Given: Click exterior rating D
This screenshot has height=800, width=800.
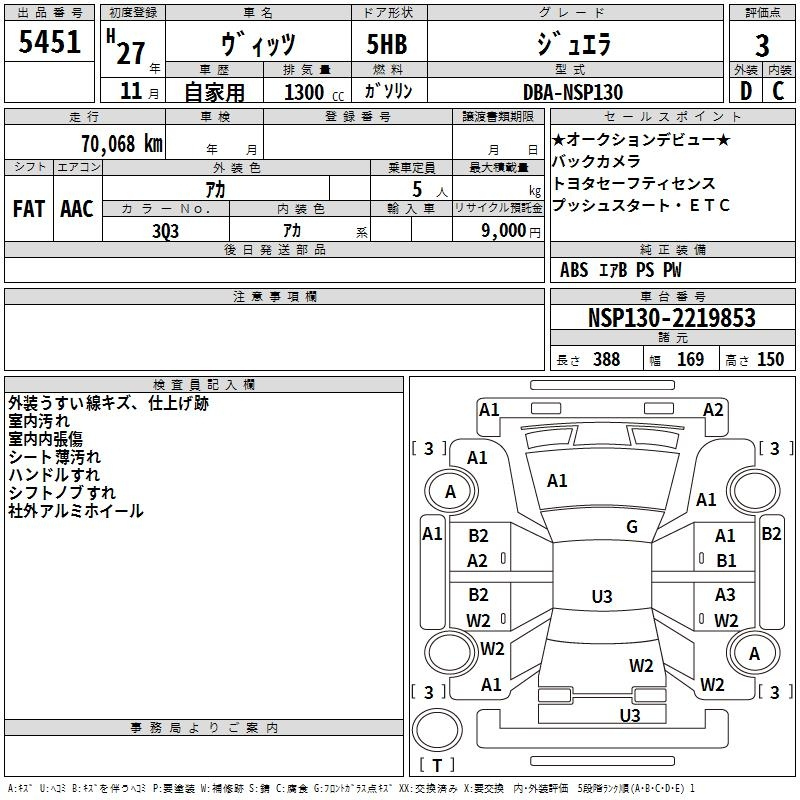Looking at the screenshot, I should (x=745, y=91).
